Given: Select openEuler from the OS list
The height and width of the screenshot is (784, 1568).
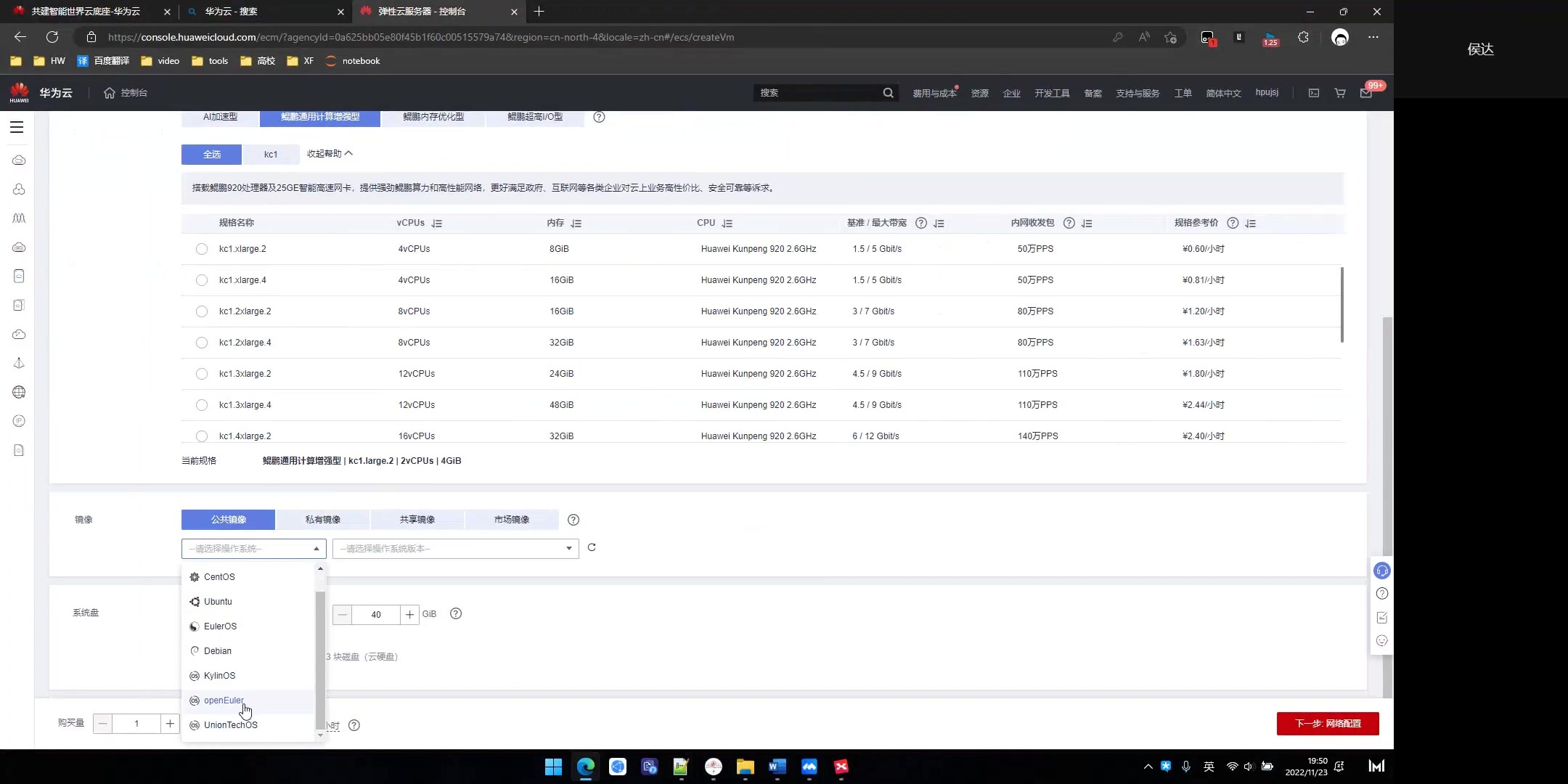Looking at the screenshot, I should coord(224,700).
